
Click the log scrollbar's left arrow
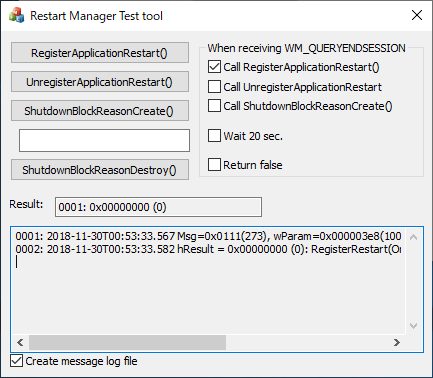(x=20, y=342)
